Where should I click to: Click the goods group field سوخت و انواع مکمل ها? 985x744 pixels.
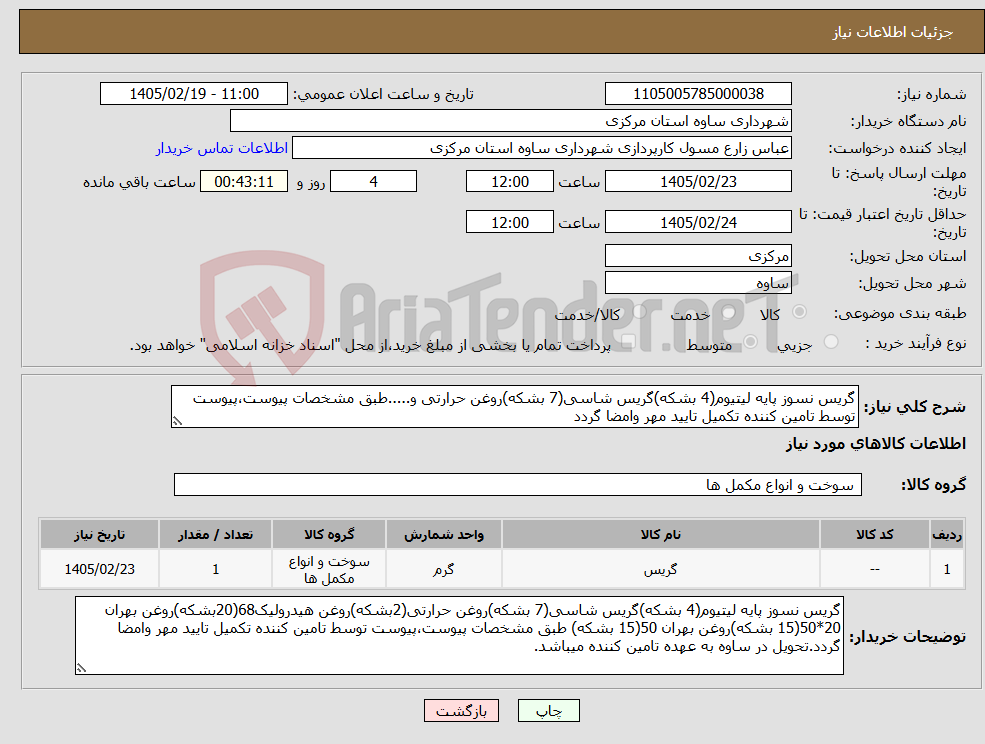[518, 484]
